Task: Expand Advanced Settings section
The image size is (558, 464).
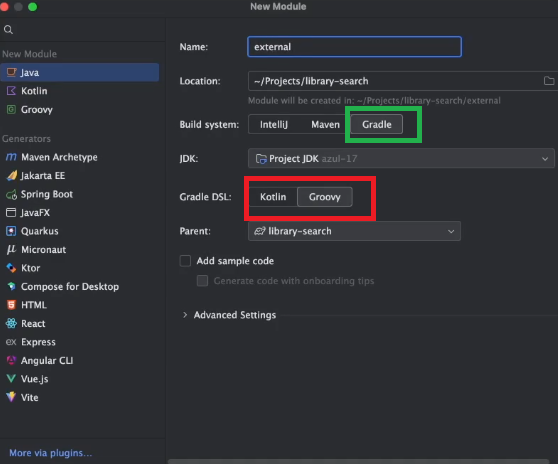Action: [x=185, y=315]
